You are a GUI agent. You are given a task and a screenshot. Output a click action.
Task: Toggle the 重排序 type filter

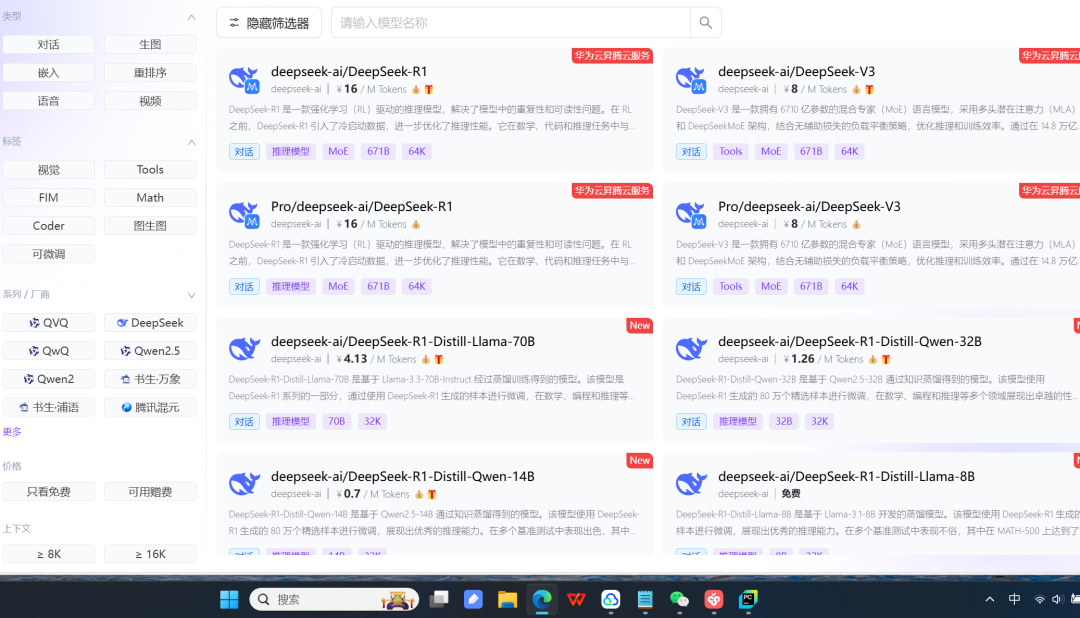point(150,72)
